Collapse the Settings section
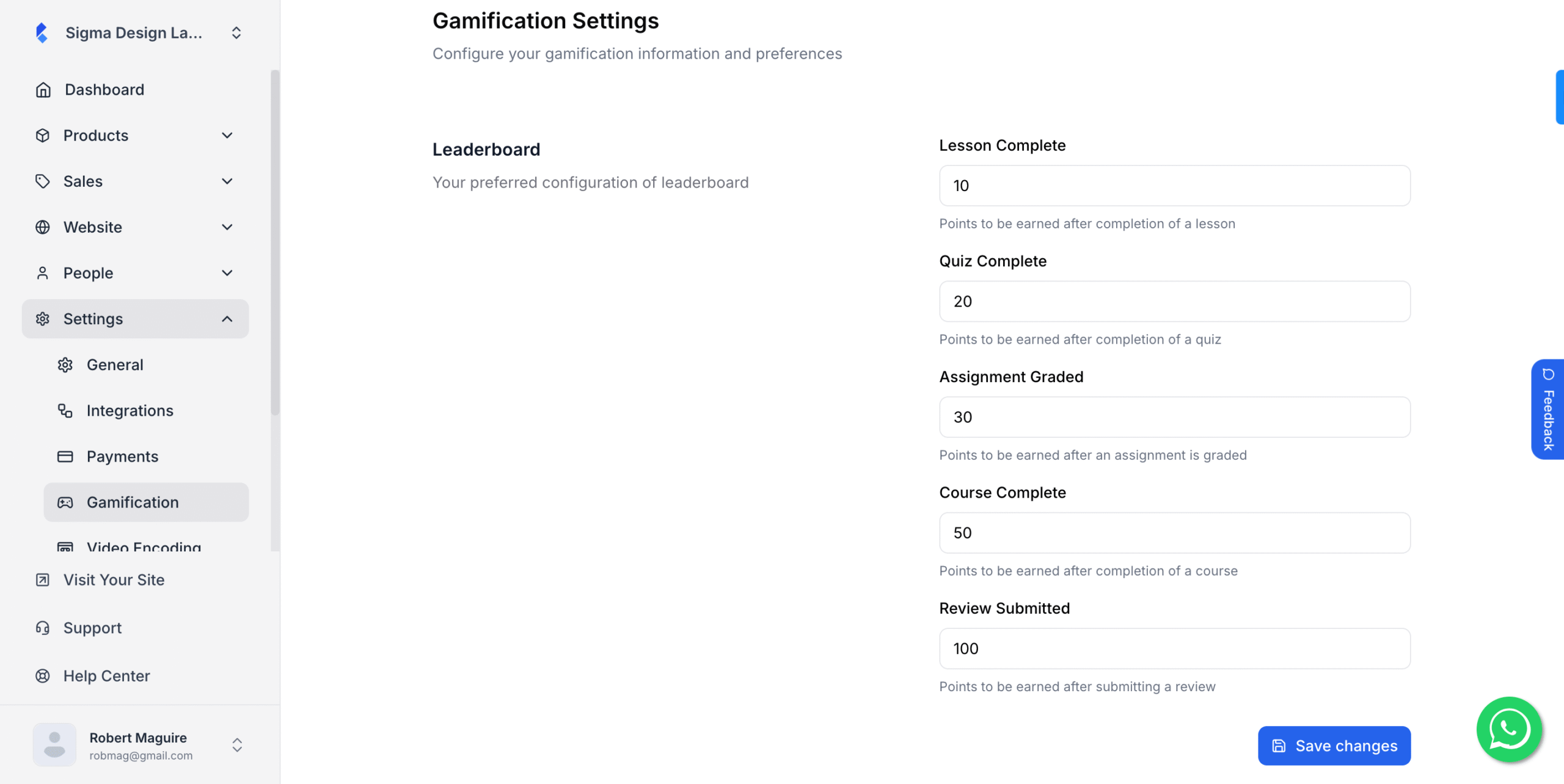Screen dimensions: 1564x784 click(x=227, y=318)
